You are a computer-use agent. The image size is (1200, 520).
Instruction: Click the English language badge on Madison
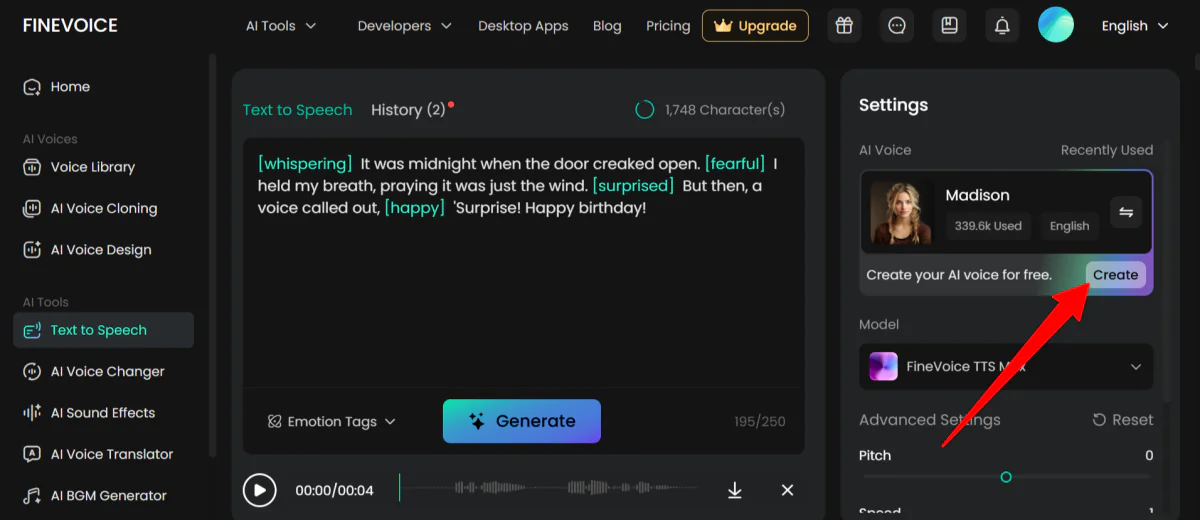pos(1069,226)
